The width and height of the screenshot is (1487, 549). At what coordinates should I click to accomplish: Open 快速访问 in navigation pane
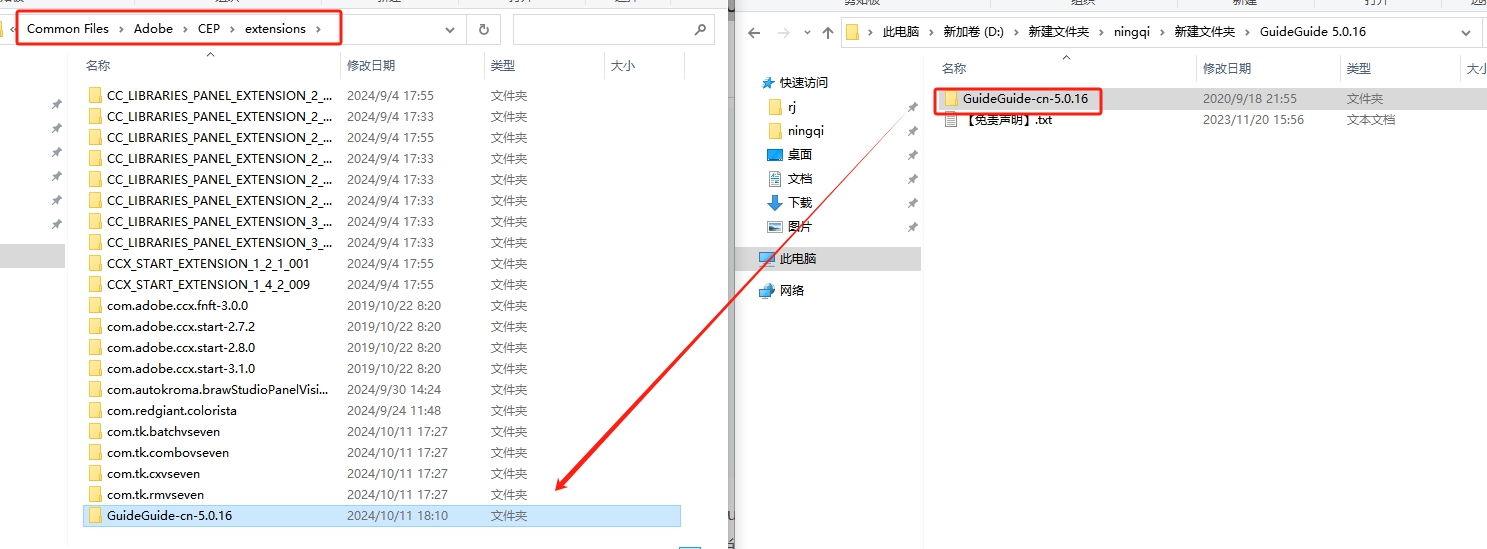click(x=804, y=82)
